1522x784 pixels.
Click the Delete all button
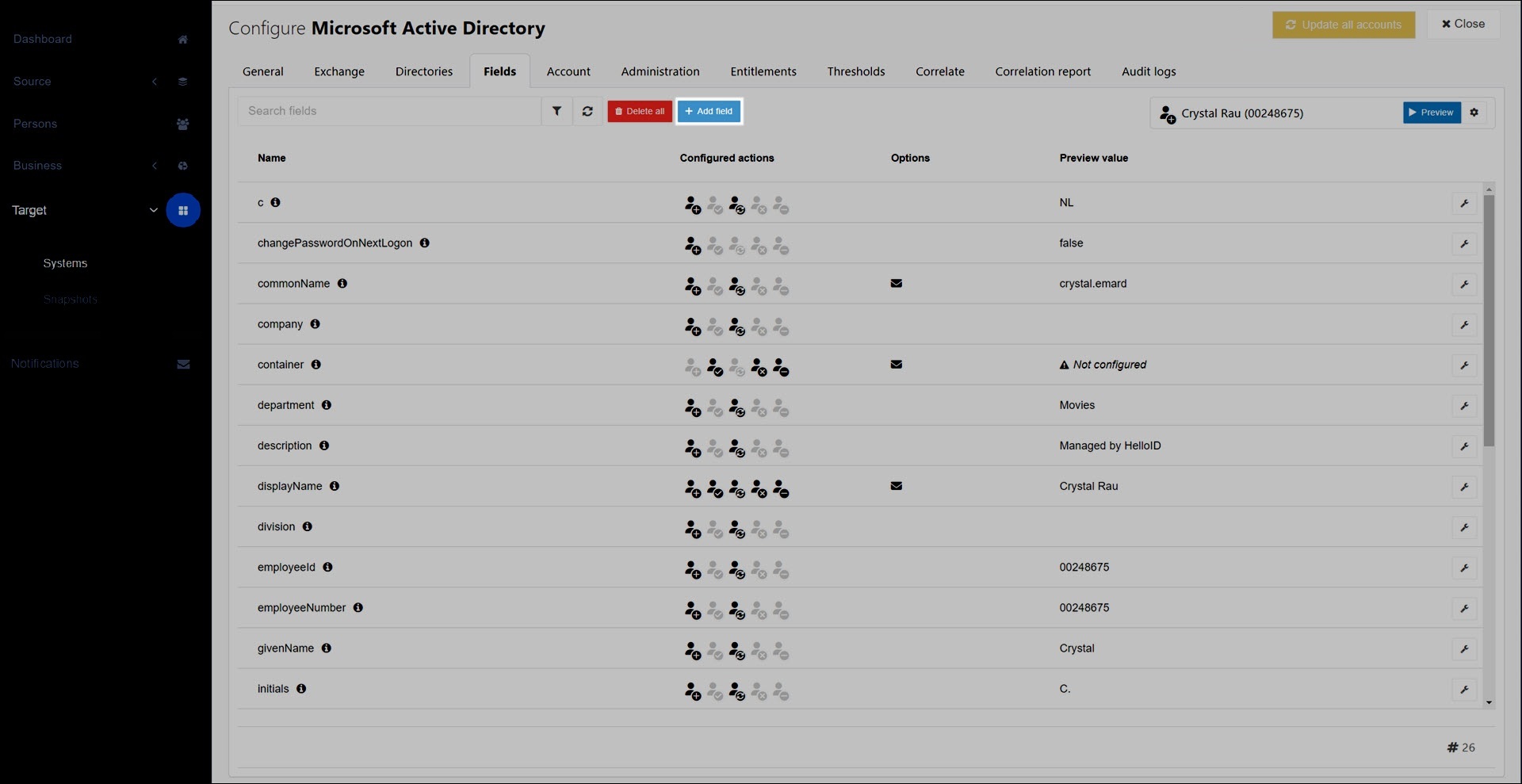(640, 111)
